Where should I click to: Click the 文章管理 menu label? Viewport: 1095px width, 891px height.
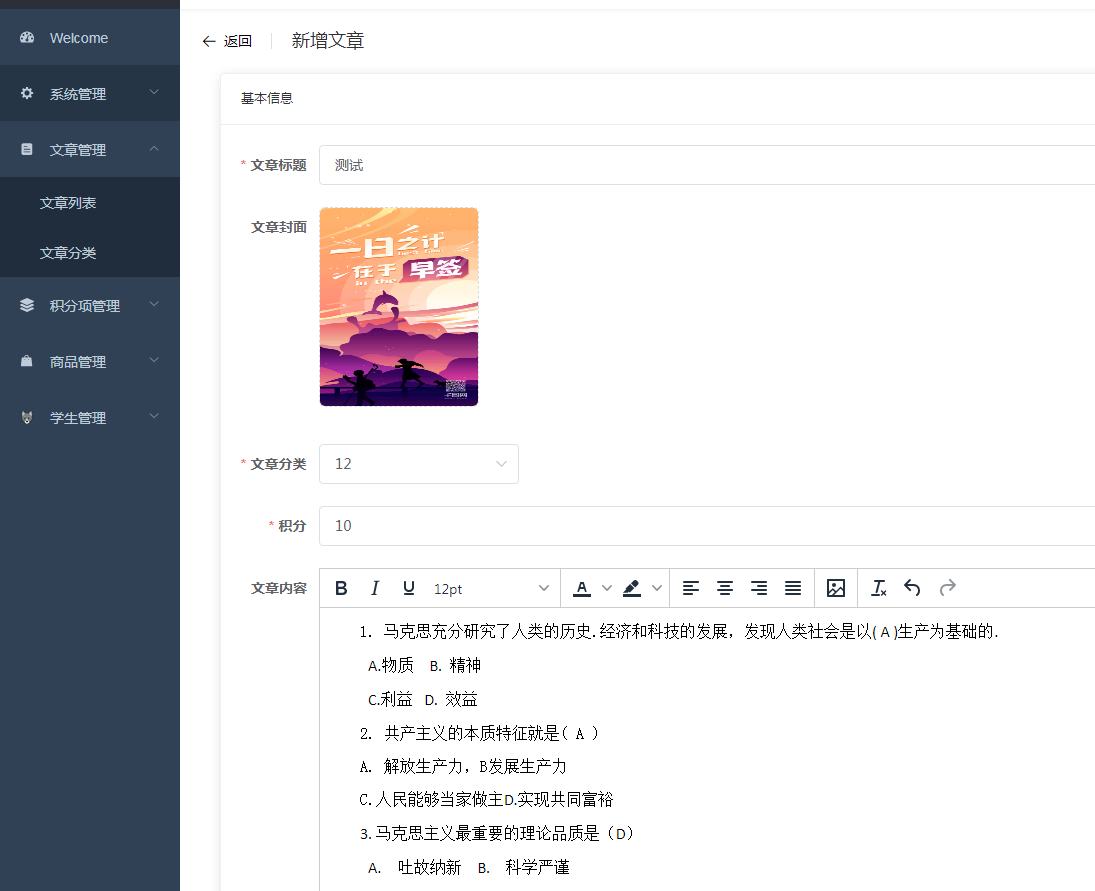[78, 150]
